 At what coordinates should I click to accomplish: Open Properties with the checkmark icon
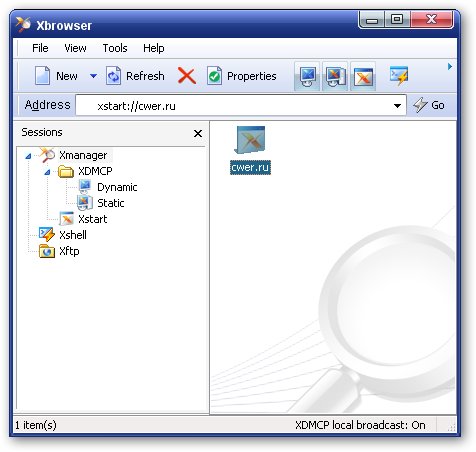pyautogui.click(x=214, y=76)
